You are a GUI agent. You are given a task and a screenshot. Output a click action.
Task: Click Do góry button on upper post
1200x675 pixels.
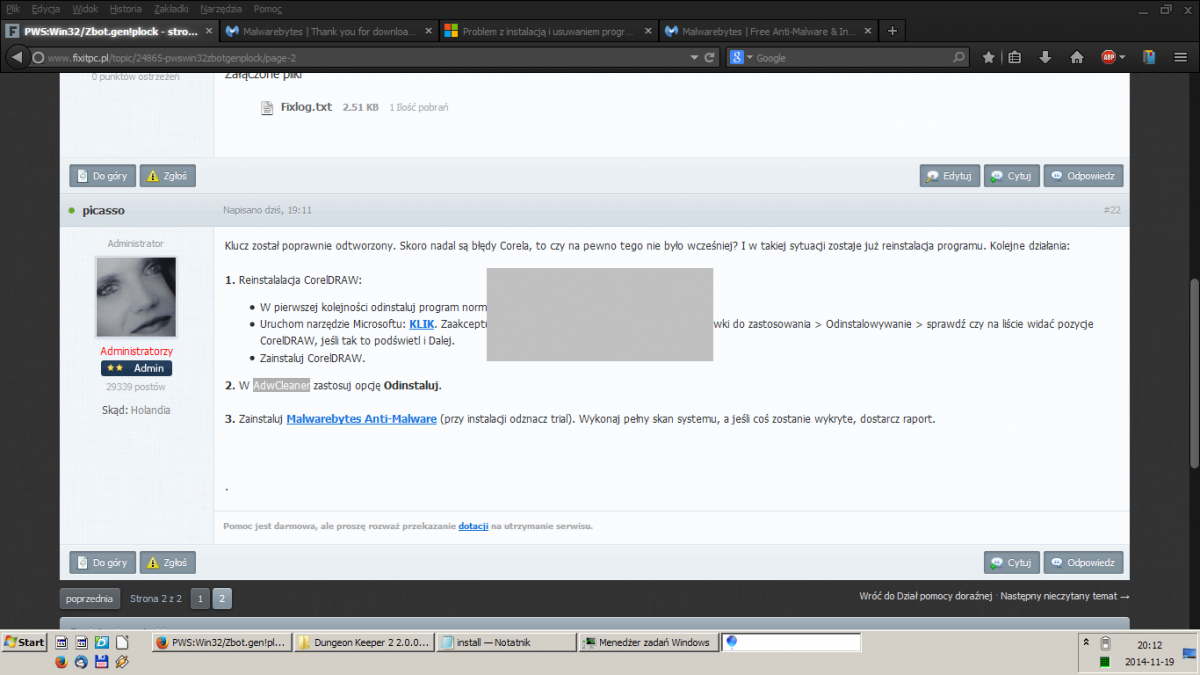[102, 176]
